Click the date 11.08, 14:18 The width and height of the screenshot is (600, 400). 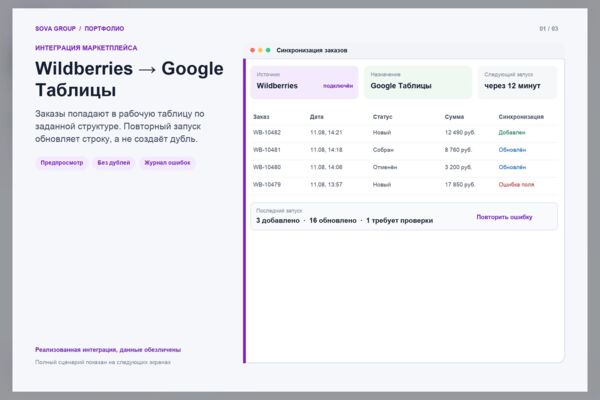[x=326, y=150]
